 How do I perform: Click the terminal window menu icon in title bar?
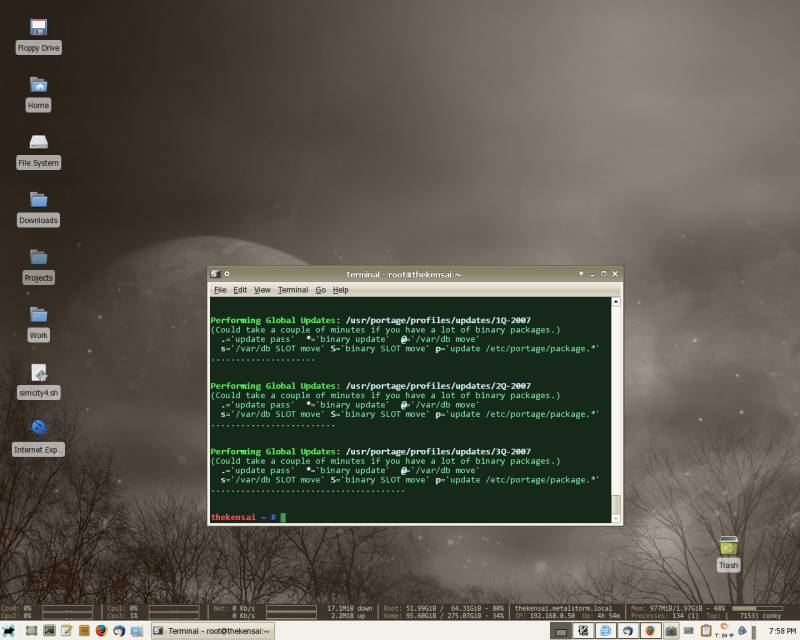pyautogui.click(x=215, y=274)
